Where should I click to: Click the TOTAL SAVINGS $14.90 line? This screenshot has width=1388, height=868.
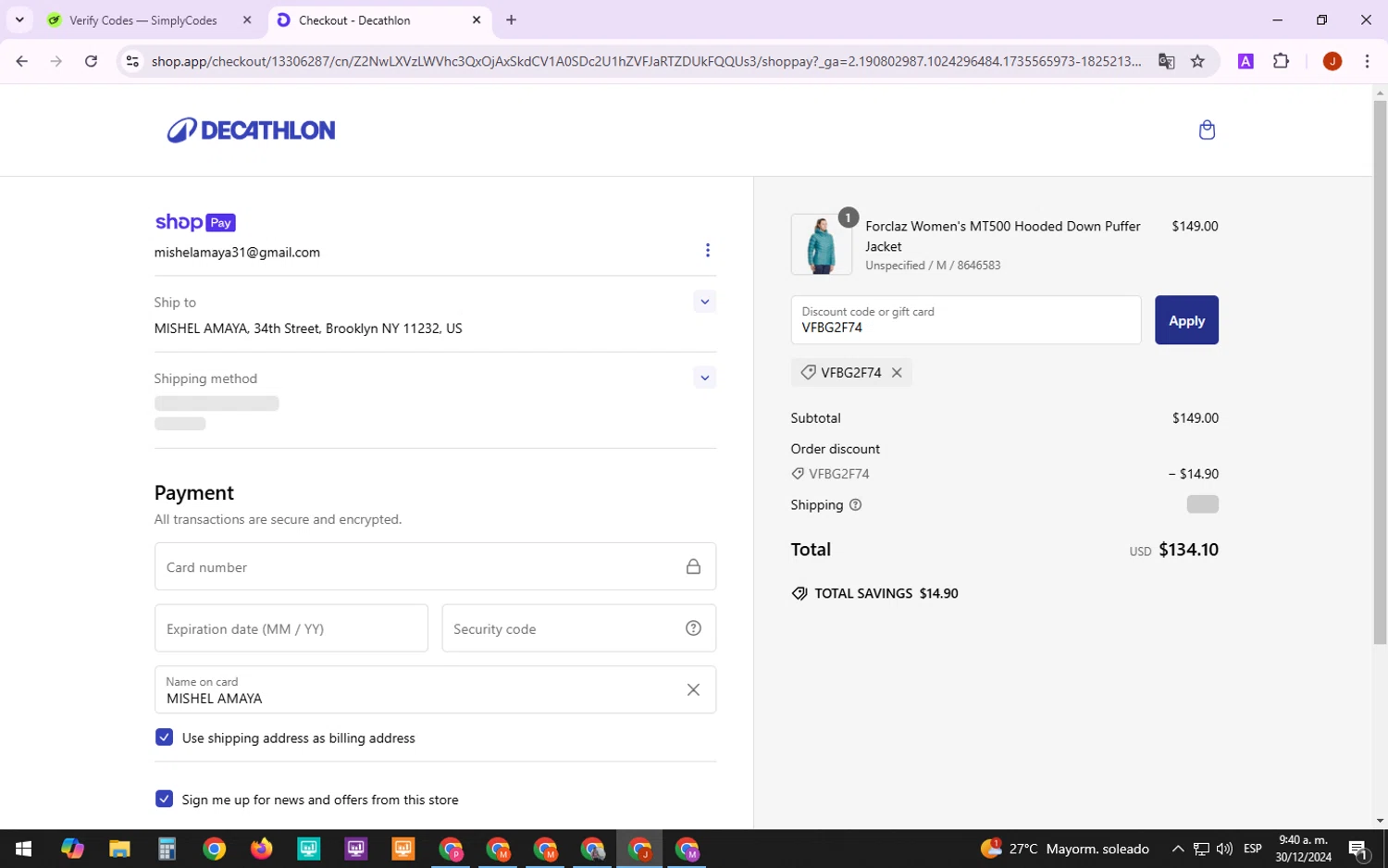(x=875, y=594)
